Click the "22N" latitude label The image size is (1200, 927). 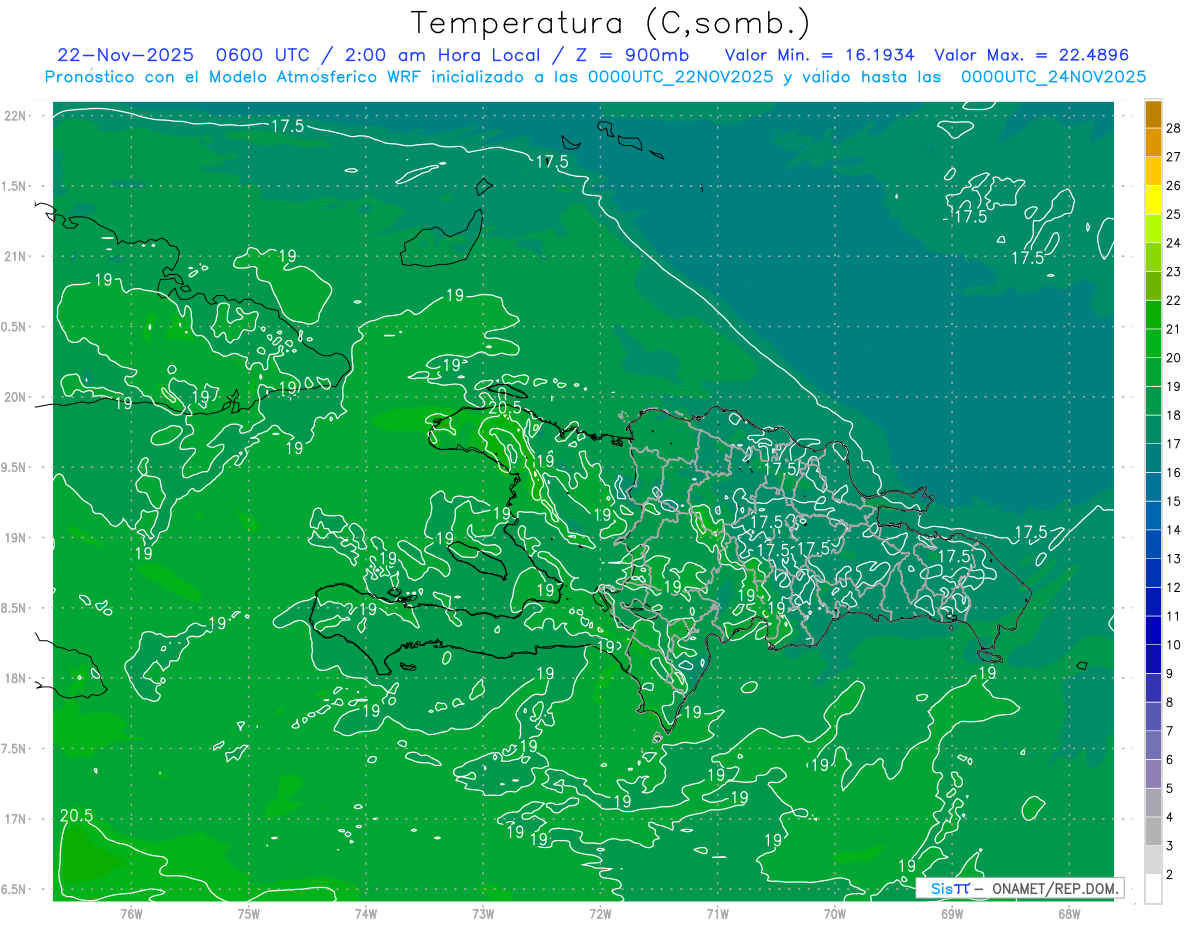[16, 116]
